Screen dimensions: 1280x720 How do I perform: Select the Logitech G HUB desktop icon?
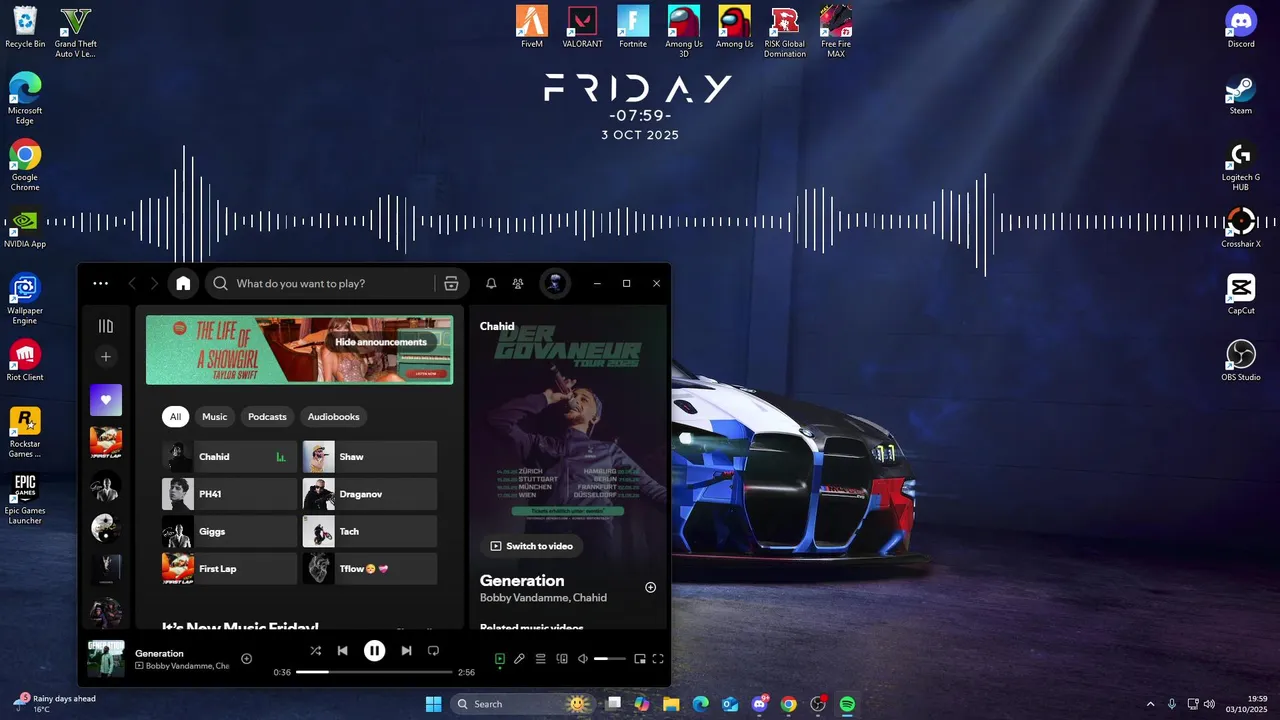1241,166
